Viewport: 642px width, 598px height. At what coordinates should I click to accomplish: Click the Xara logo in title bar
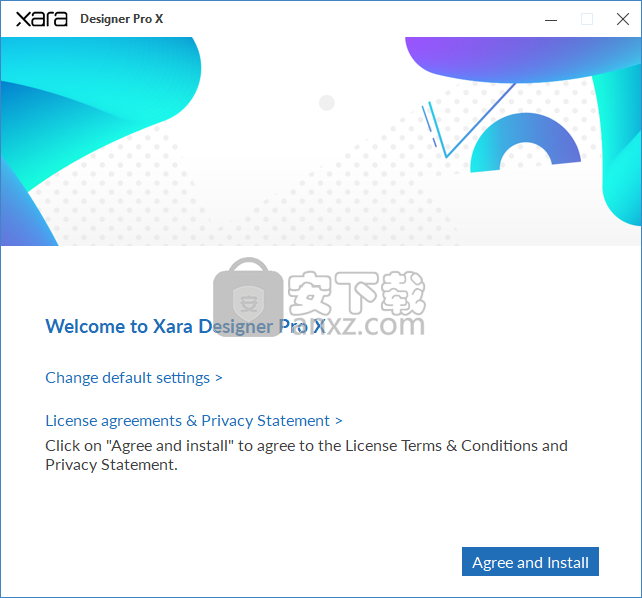[42, 19]
